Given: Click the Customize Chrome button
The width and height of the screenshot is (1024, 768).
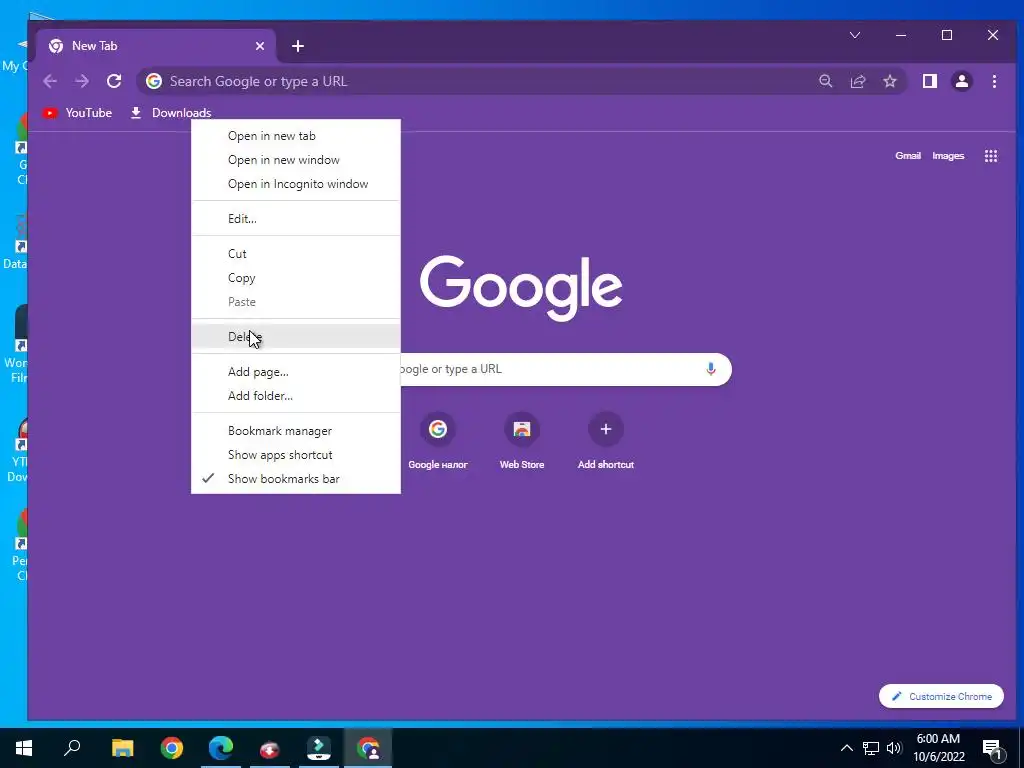Looking at the screenshot, I should [941, 696].
